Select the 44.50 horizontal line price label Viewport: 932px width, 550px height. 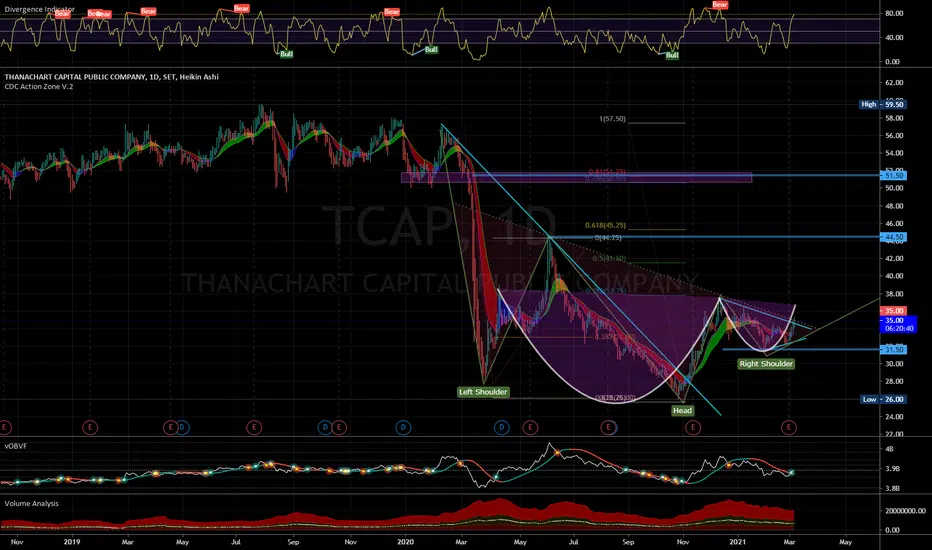pyautogui.click(x=893, y=237)
